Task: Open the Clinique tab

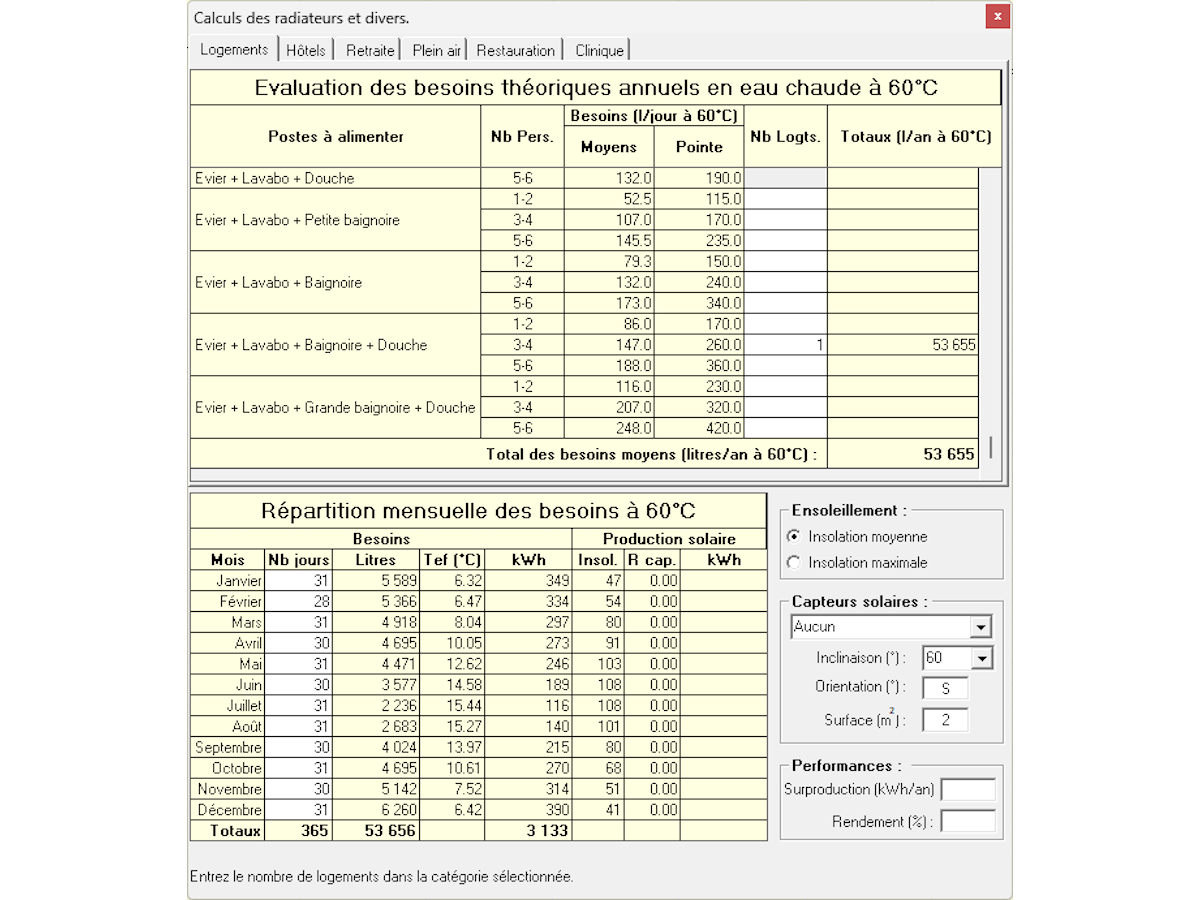Action: (x=599, y=50)
